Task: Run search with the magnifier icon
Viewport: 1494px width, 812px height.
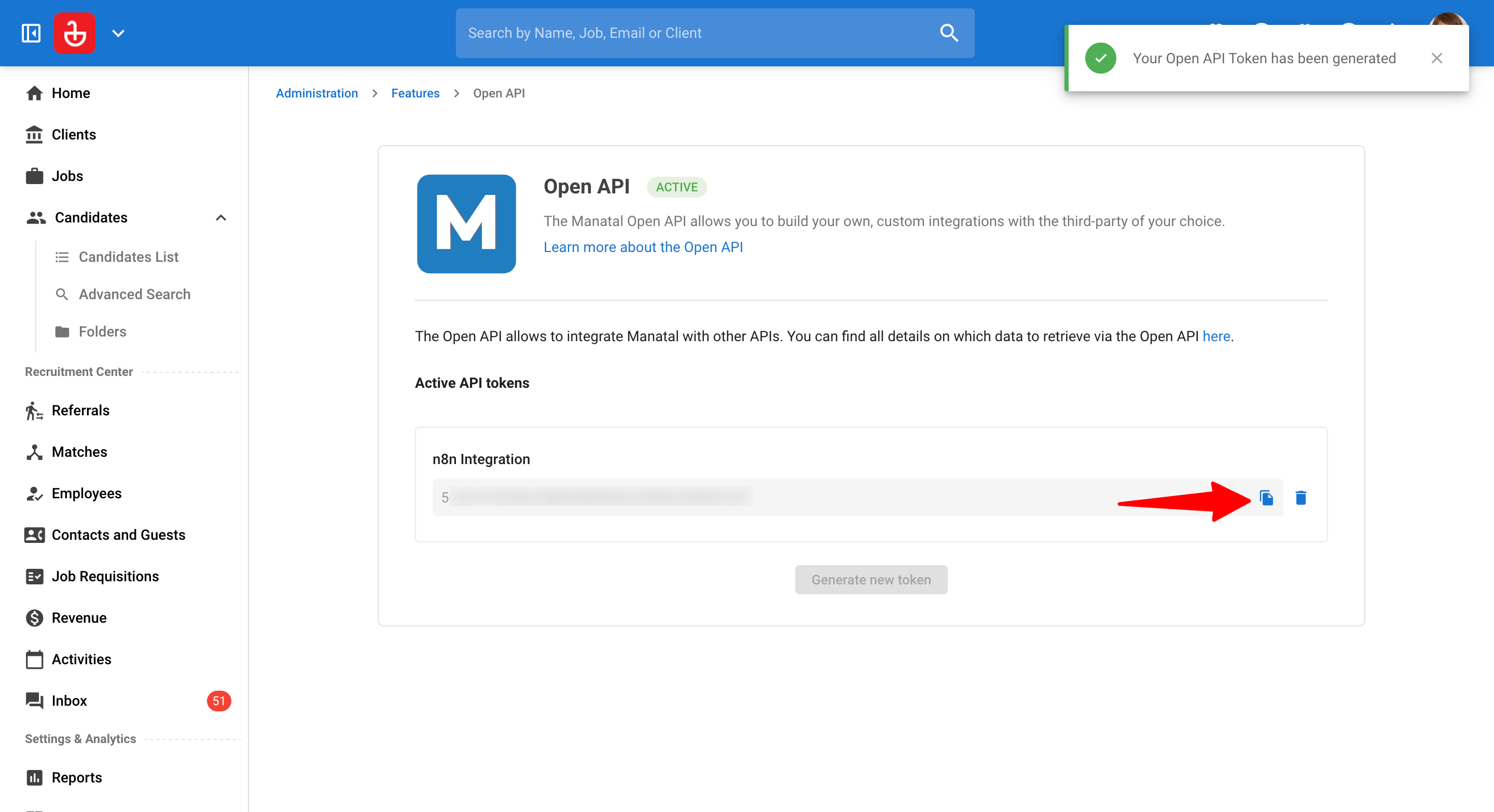Action: click(949, 33)
